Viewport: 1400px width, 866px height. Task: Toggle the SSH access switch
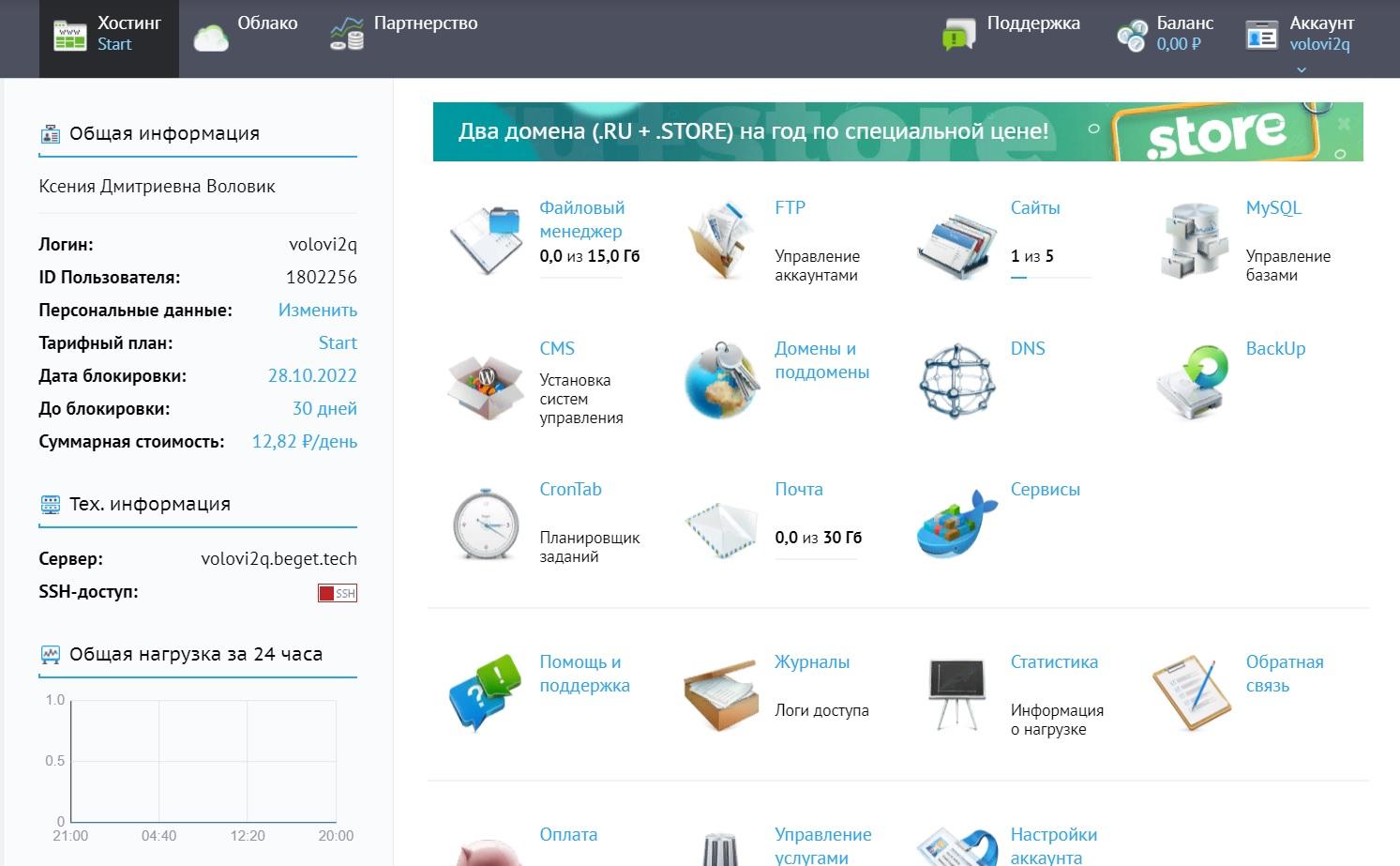coord(338,593)
